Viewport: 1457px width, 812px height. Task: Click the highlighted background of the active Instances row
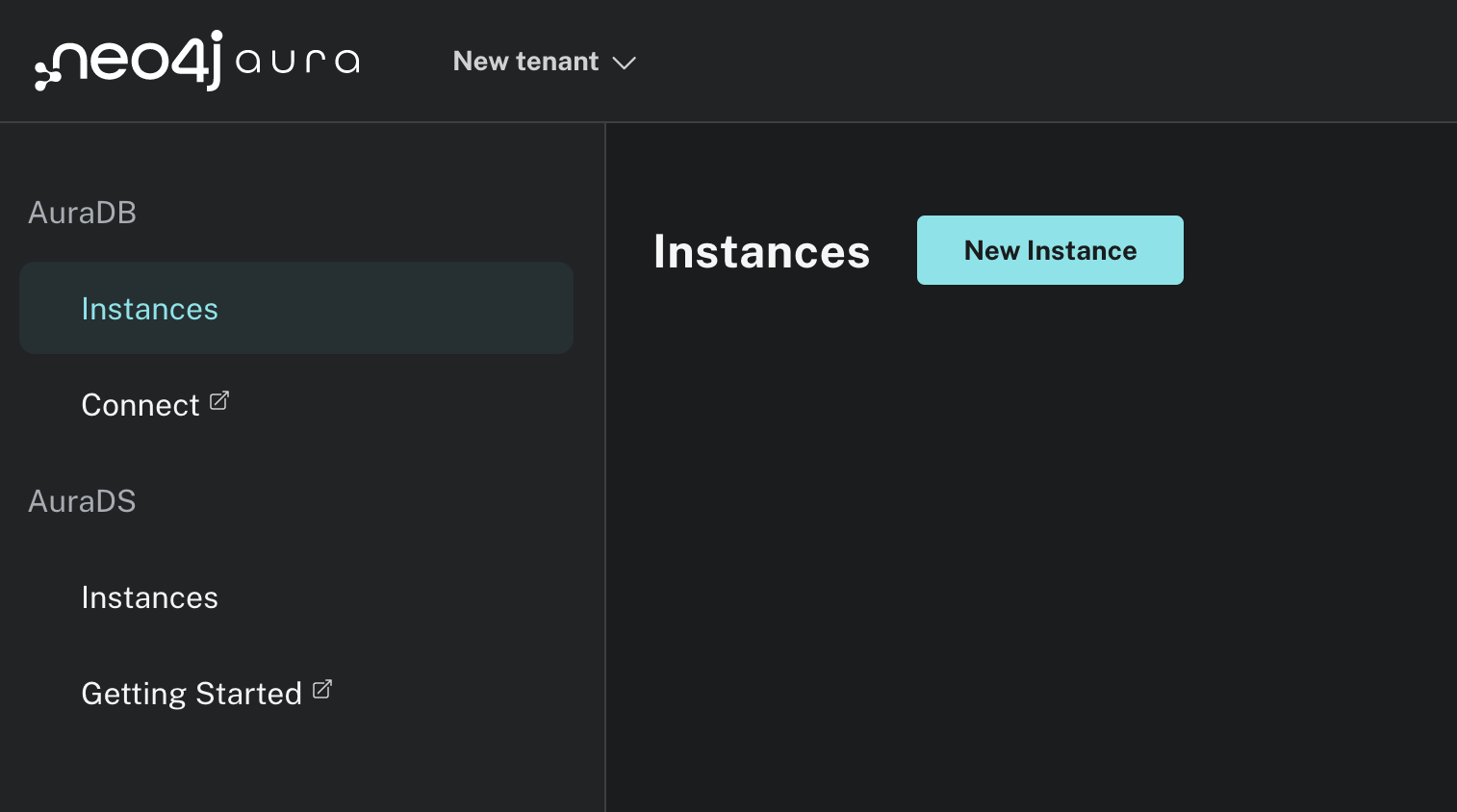[x=433, y=308]
